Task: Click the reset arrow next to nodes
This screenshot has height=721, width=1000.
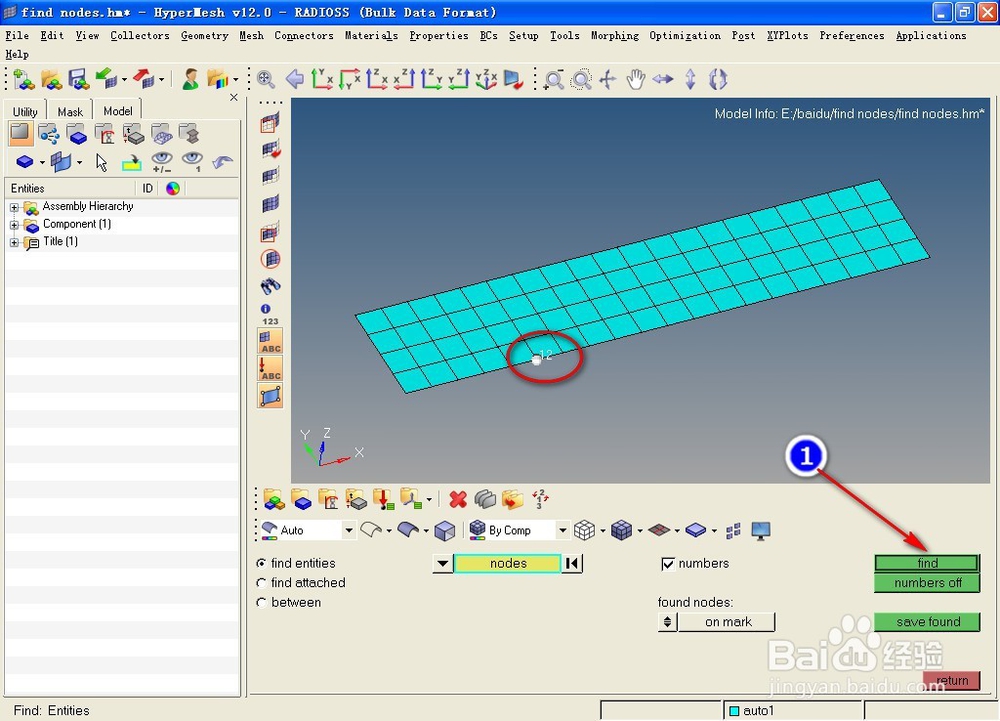Action: click(572, 564)
